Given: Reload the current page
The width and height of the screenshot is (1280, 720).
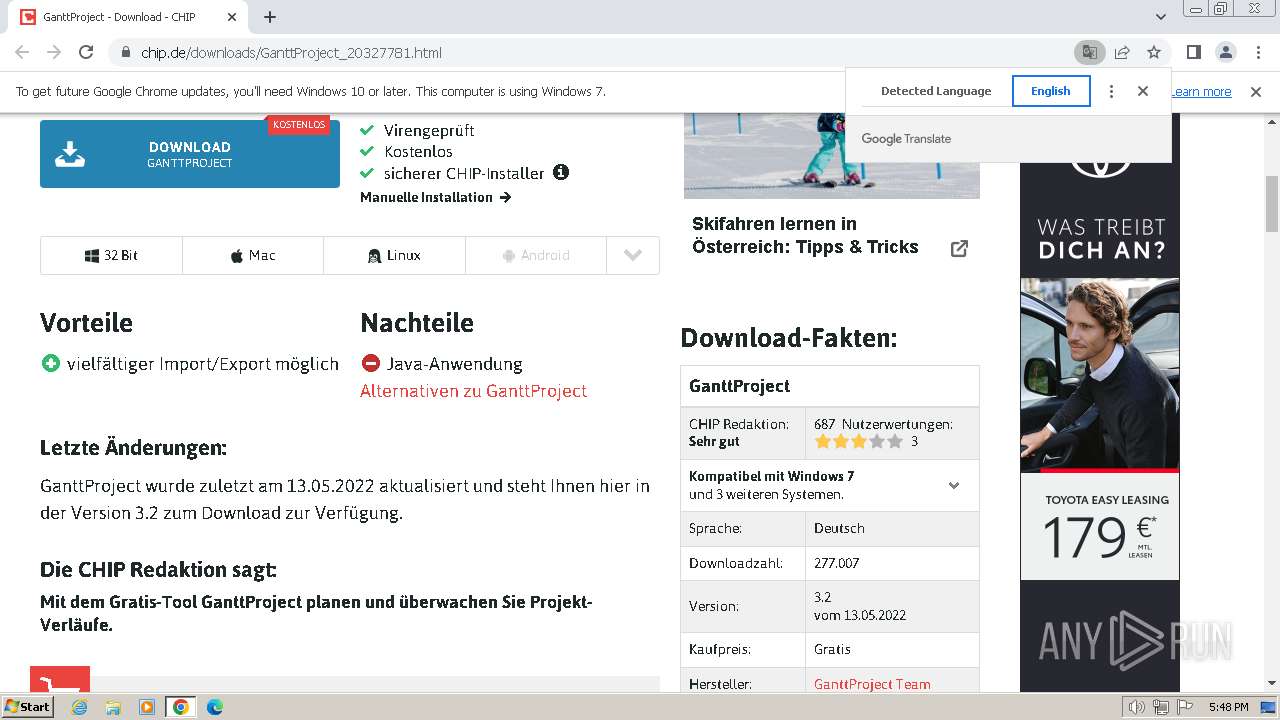Looking at the screenshot, I should pyautogui.click(x=86, y=52).
